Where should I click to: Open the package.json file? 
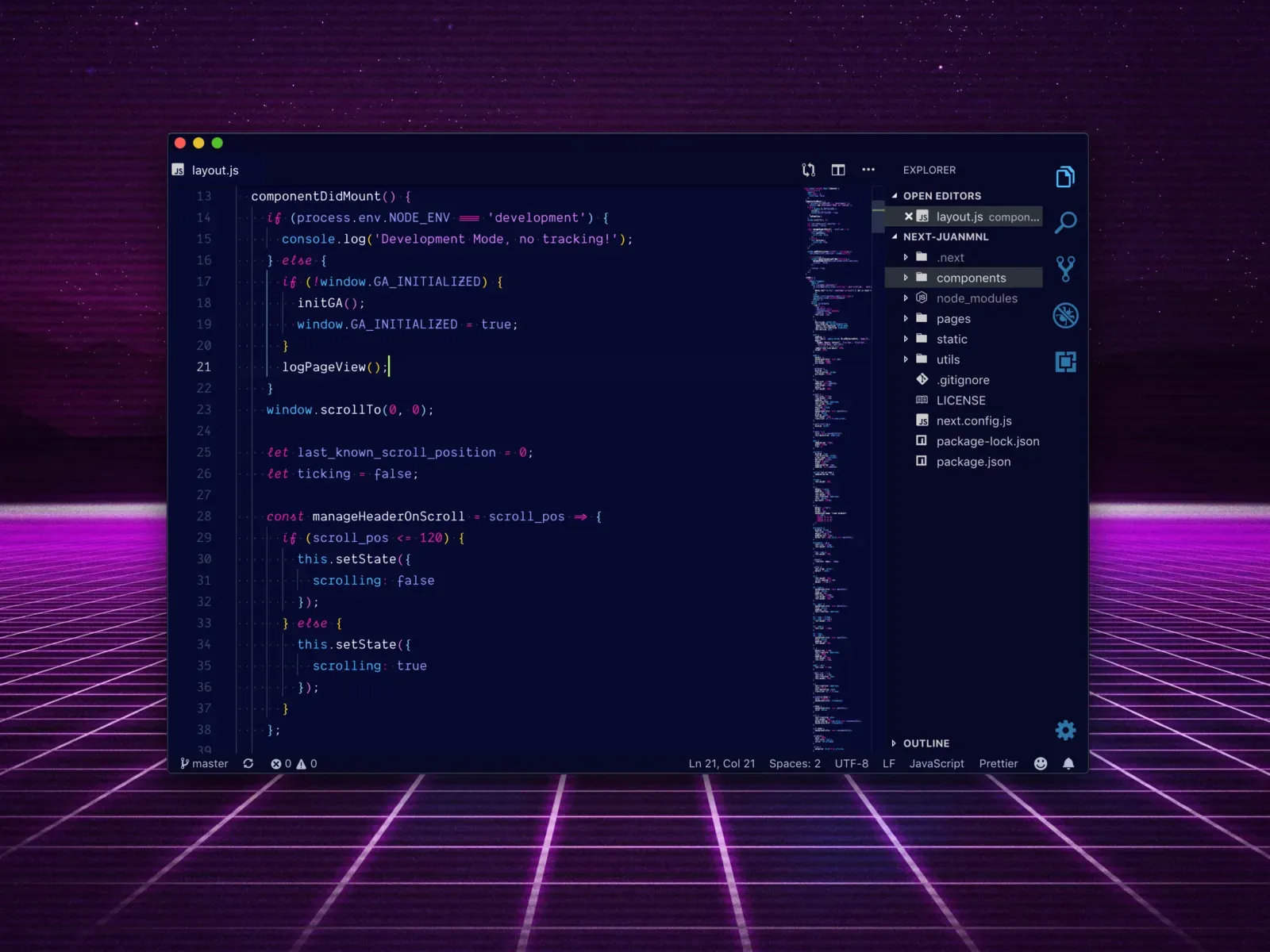point(973,461)
